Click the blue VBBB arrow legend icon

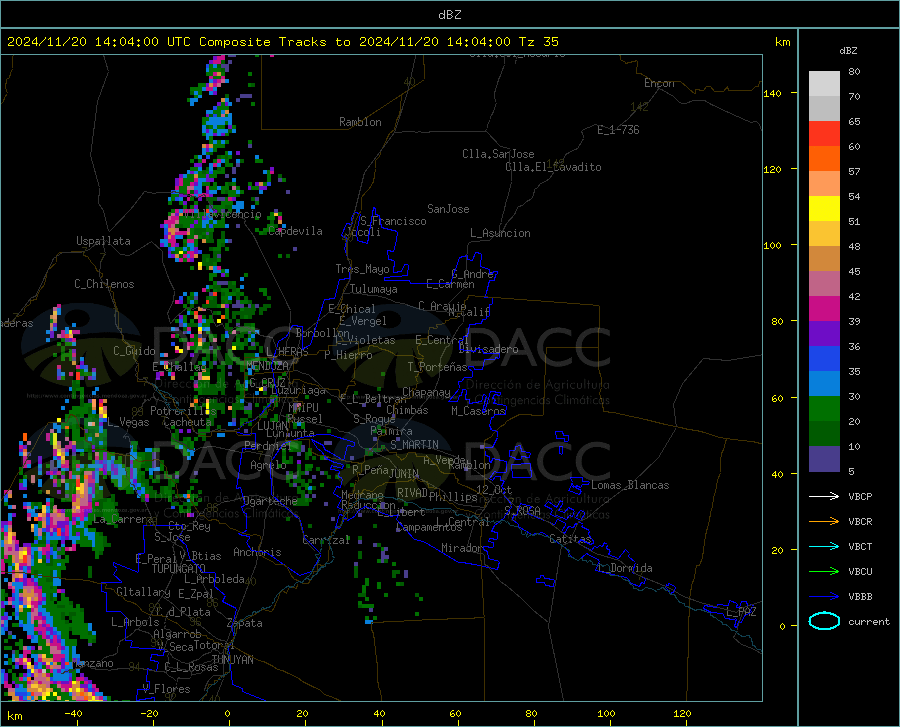[x=824, y=597]
